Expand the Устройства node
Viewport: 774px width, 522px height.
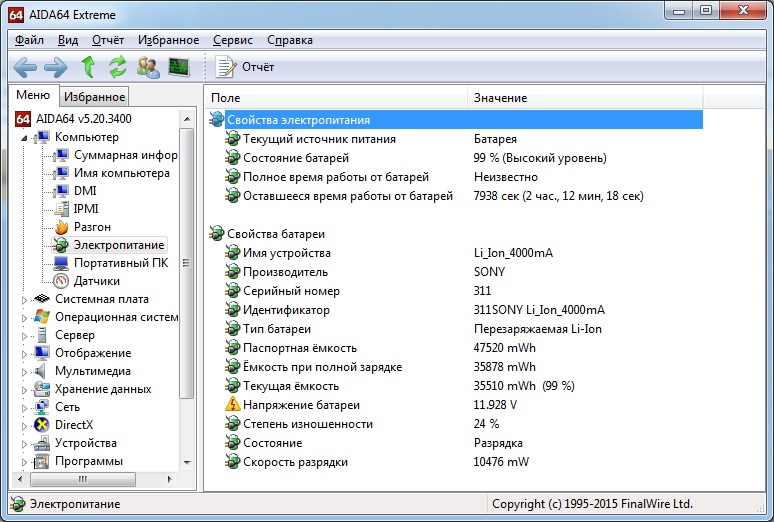(24, 444)
